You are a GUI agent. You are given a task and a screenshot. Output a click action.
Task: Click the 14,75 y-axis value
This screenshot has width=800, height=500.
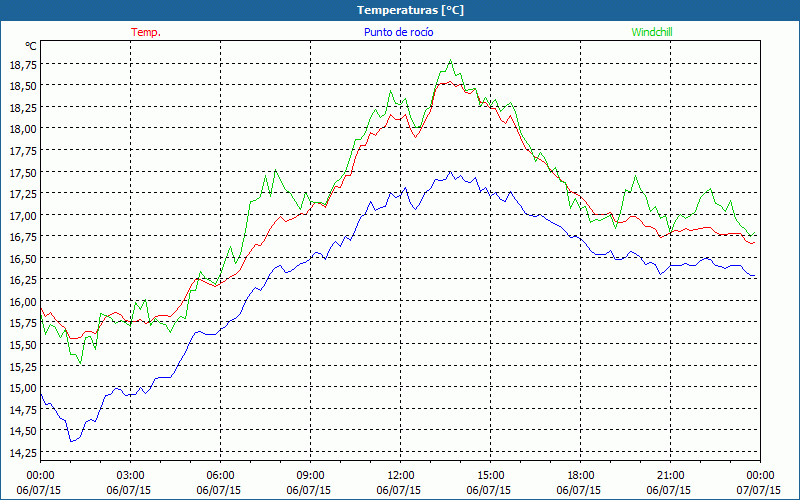tap(23, 409)
